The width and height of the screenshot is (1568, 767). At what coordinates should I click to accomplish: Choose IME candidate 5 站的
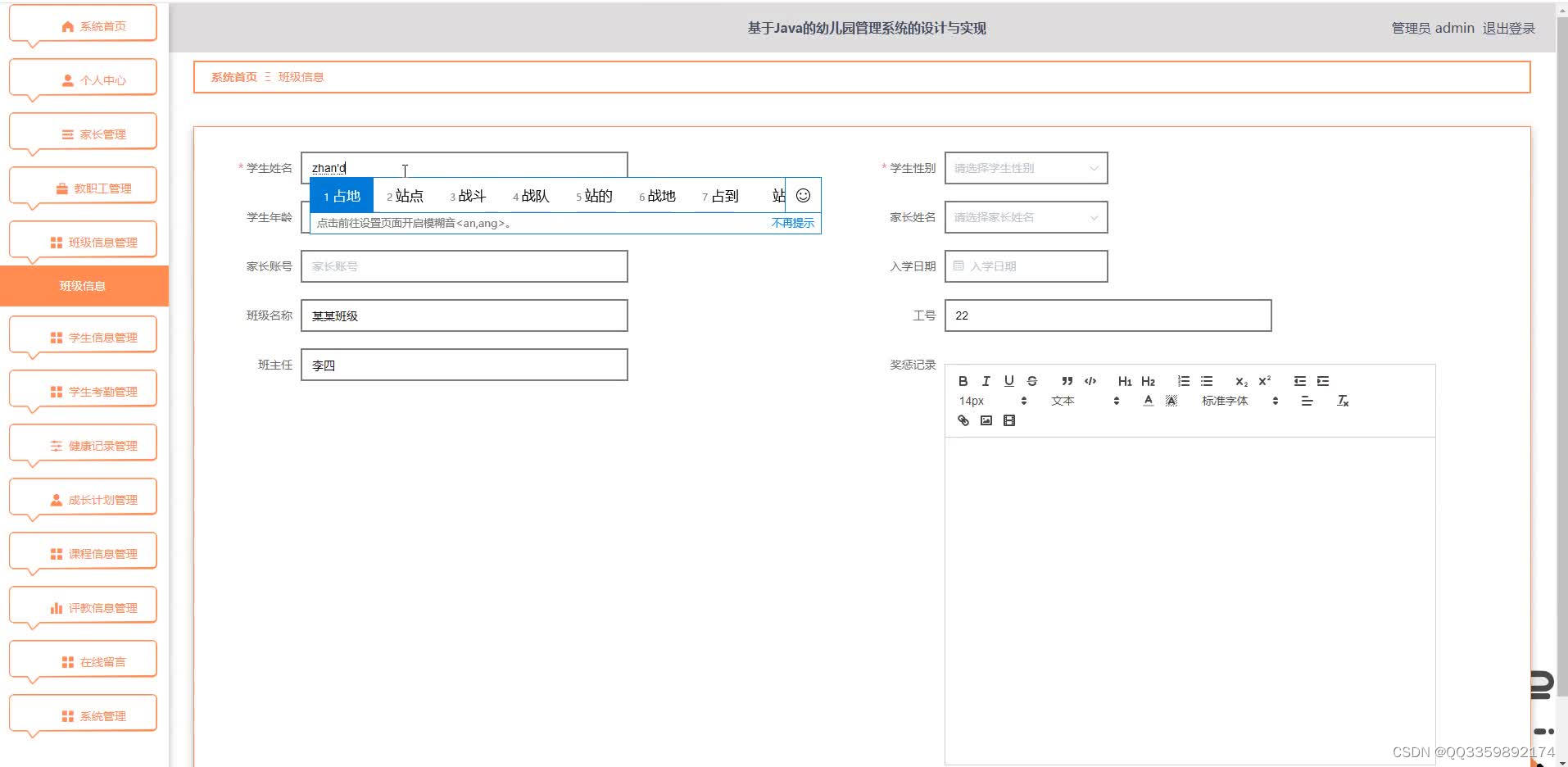pos(594,196)
